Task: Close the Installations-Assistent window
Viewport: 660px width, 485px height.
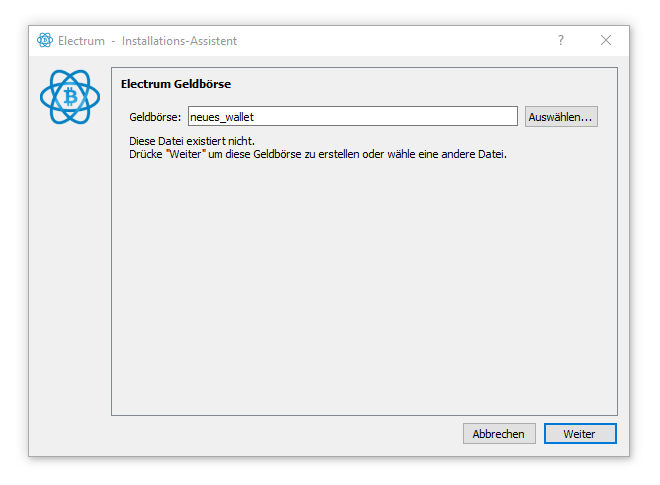Action: (x=606, y=40)
